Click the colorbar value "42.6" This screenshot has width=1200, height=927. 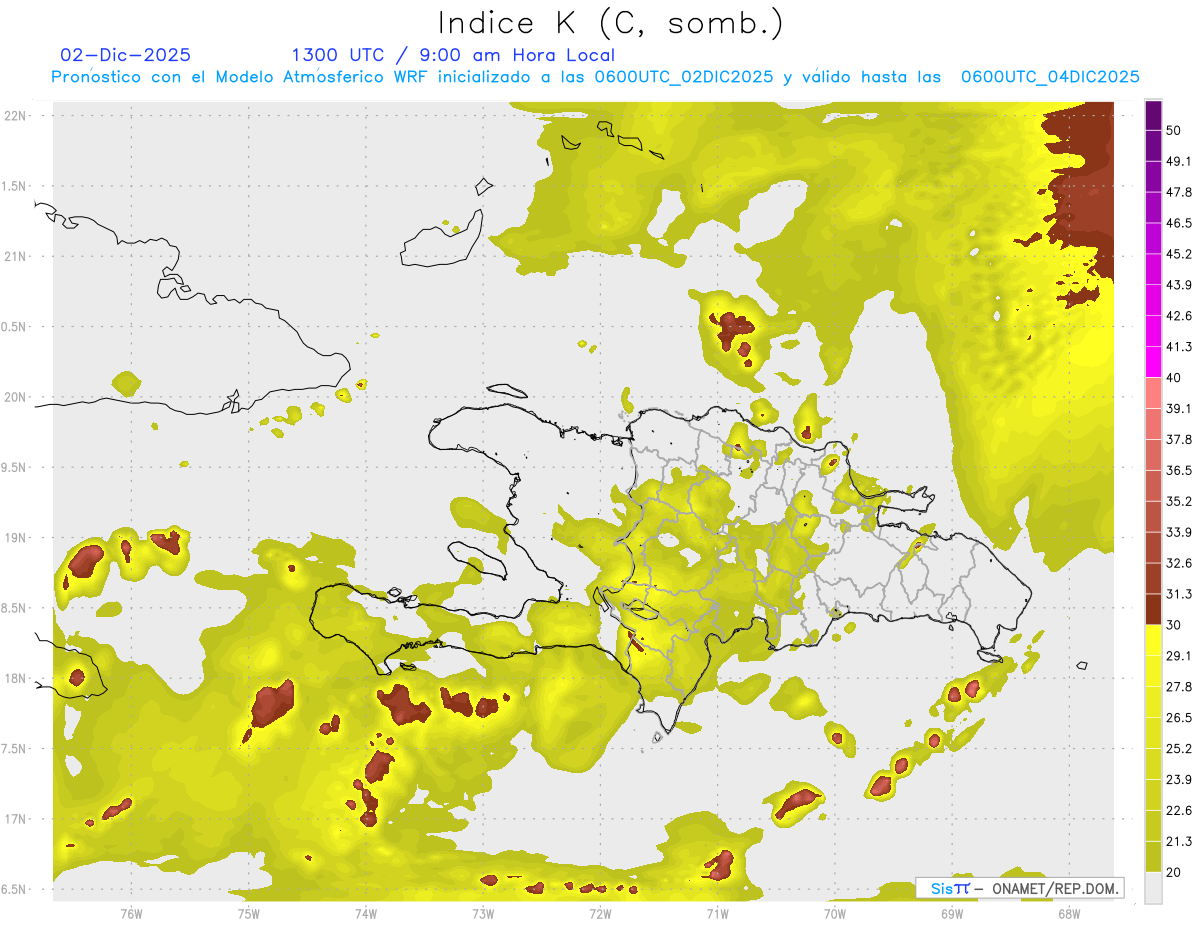(x=1180, y=316)
